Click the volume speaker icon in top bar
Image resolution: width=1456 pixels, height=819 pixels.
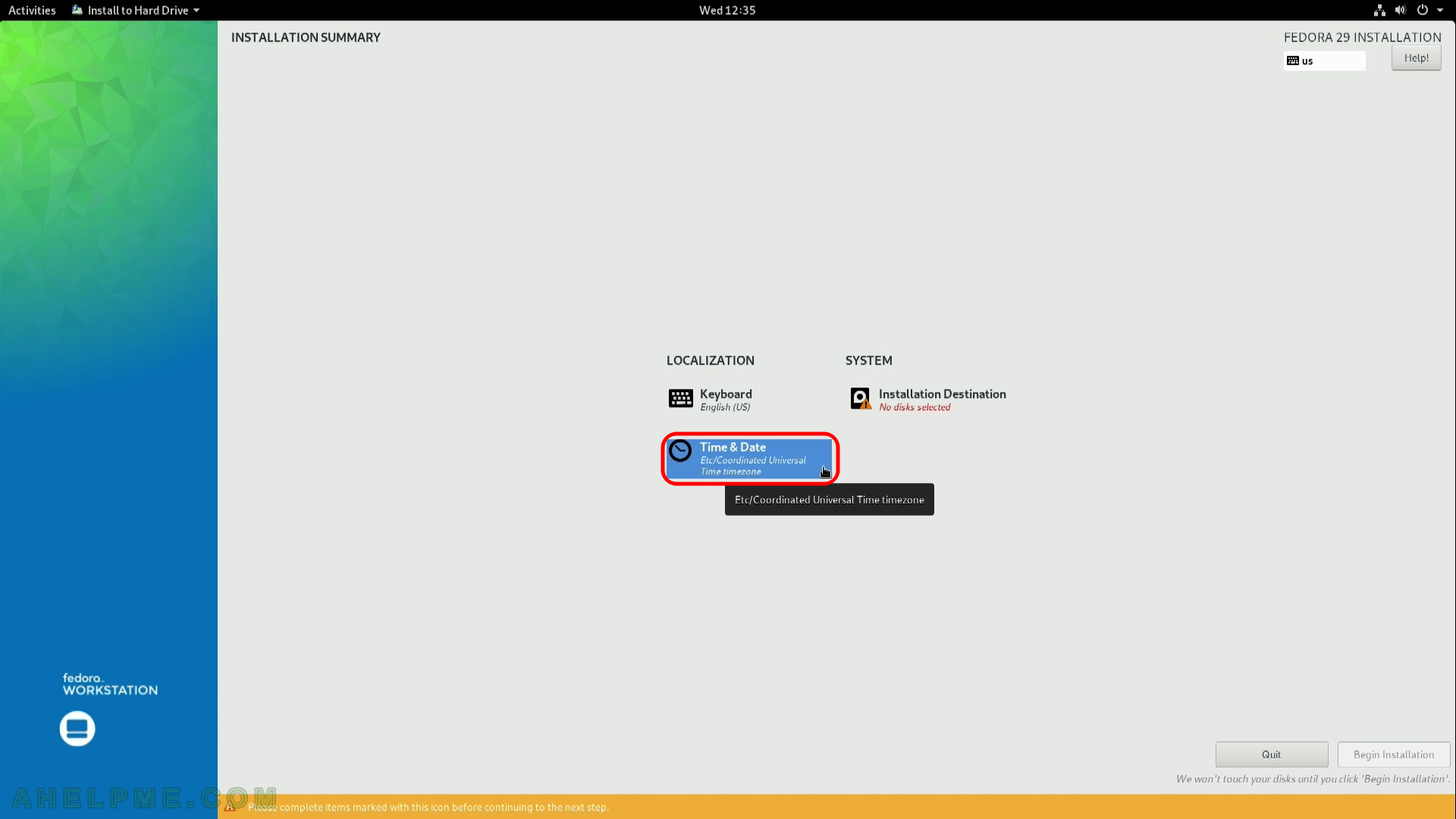click(1401, 11)
